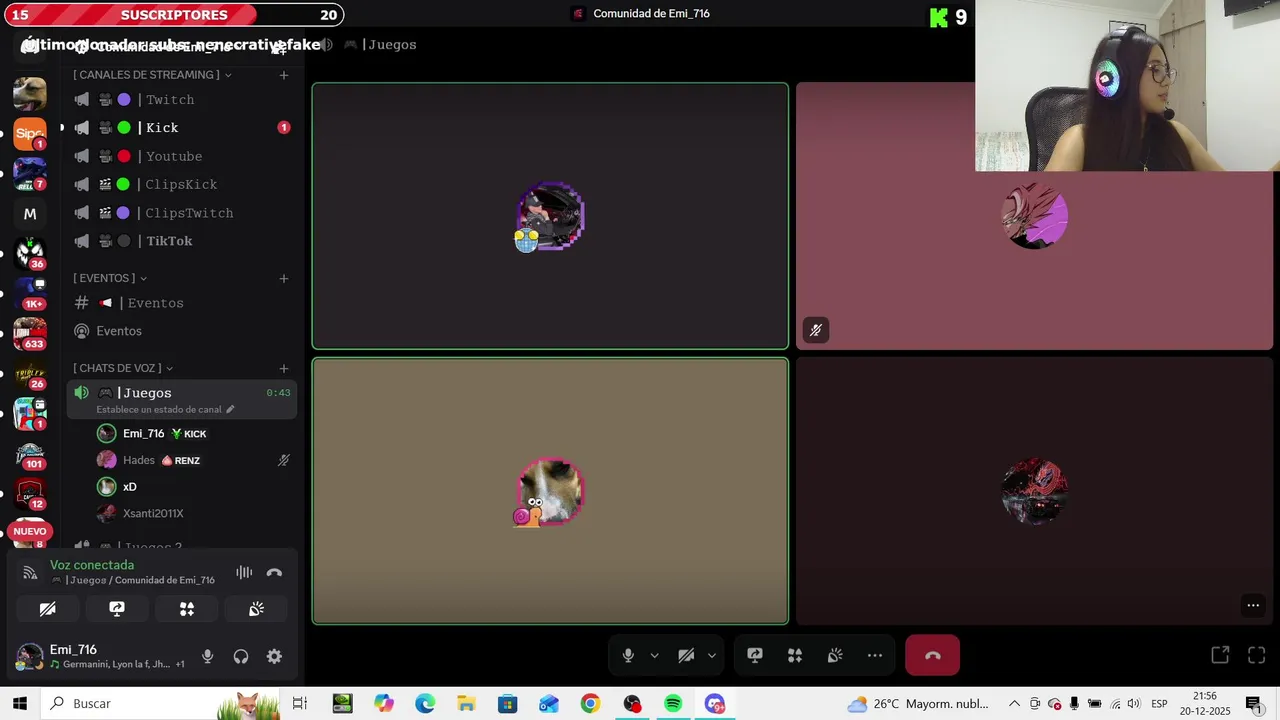Disconnect using the small voice panel hang-up icon
This screenshot has height=720, width=1280.
coord(274,572)
